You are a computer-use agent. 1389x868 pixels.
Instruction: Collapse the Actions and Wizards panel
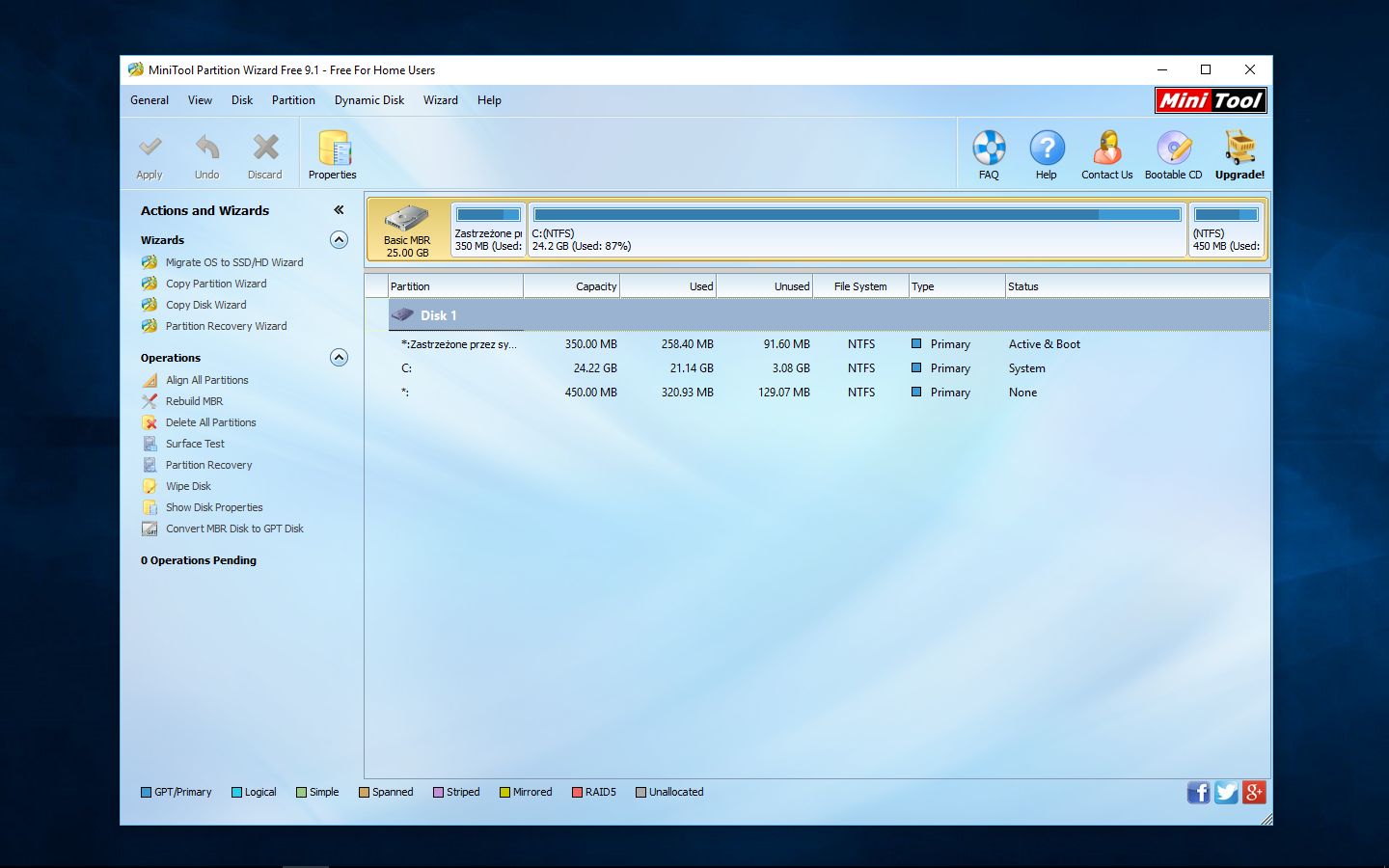pyautogui.click(x=339, y=210)
